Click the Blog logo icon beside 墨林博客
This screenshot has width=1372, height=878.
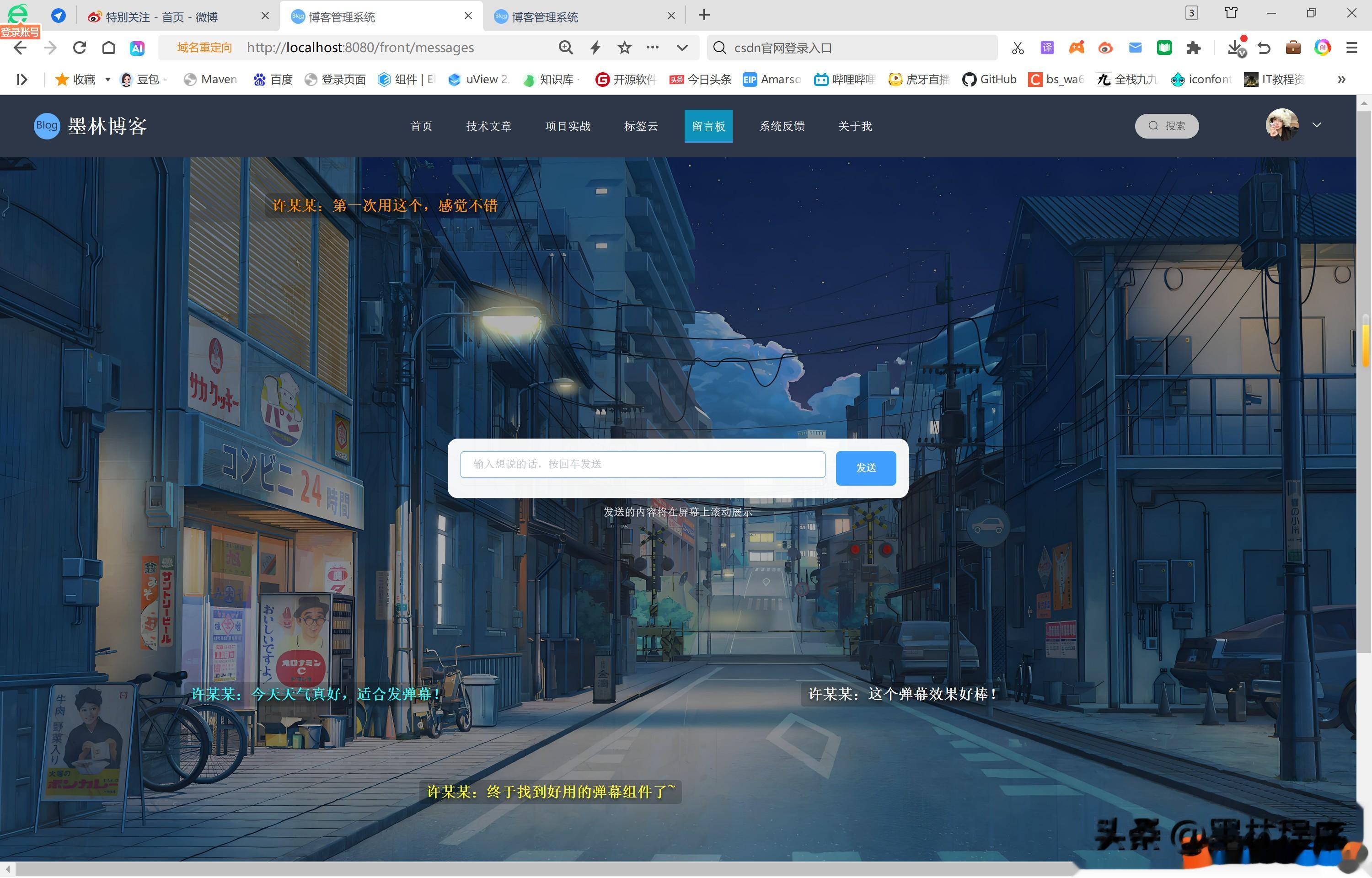pos(47,126)
